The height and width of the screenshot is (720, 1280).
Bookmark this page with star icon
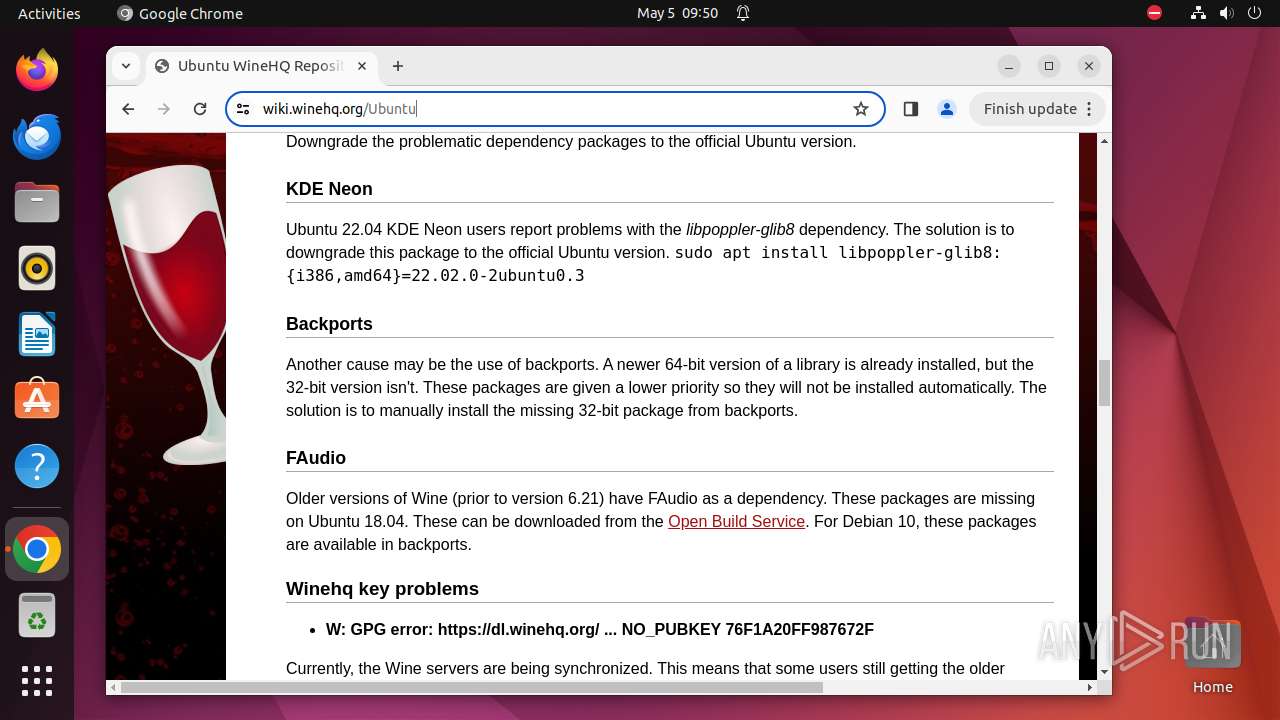pyautogui.click(x=861, y=109)
